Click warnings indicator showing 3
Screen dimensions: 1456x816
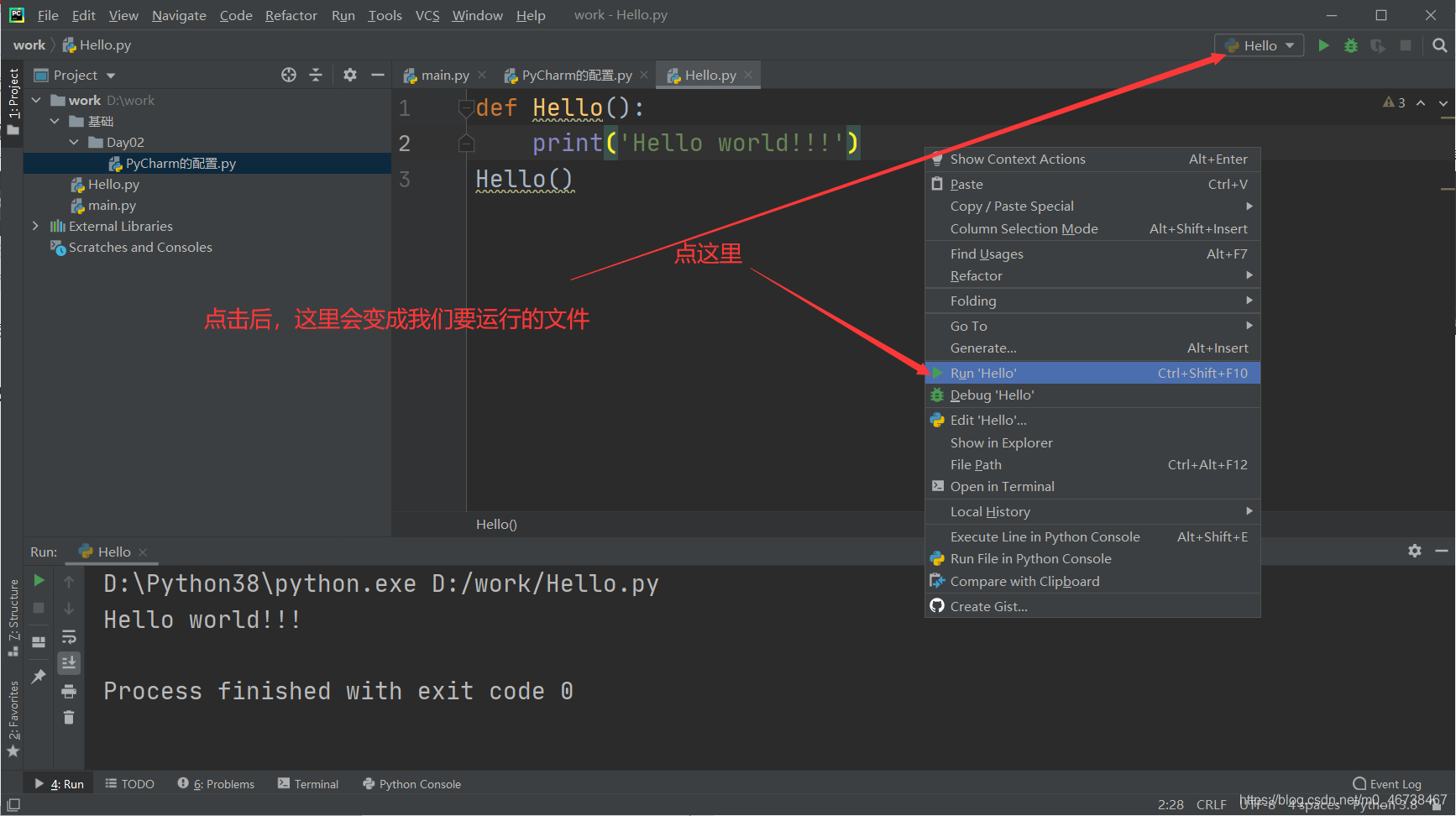coord(1394,102)
